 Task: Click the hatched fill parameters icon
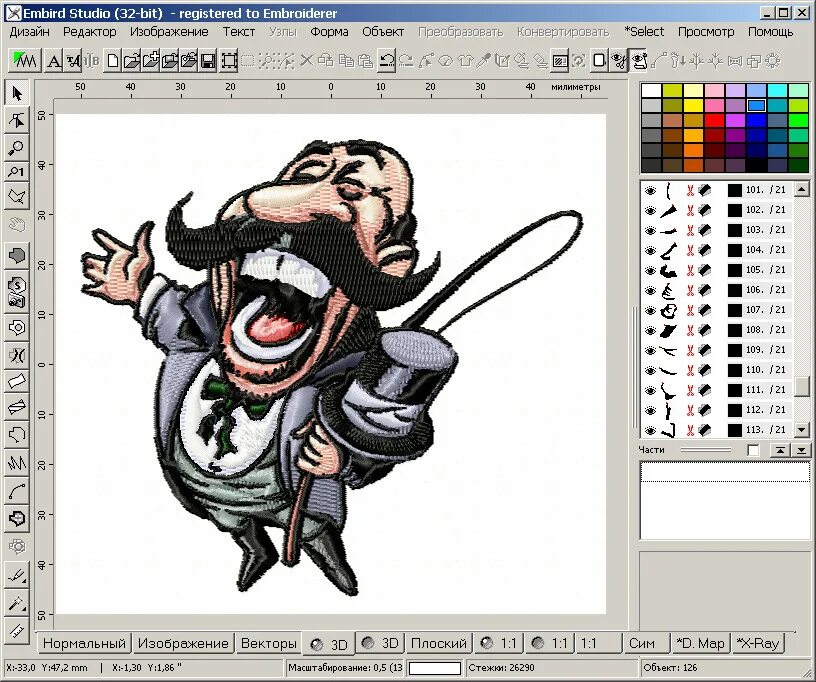(560, 61)
